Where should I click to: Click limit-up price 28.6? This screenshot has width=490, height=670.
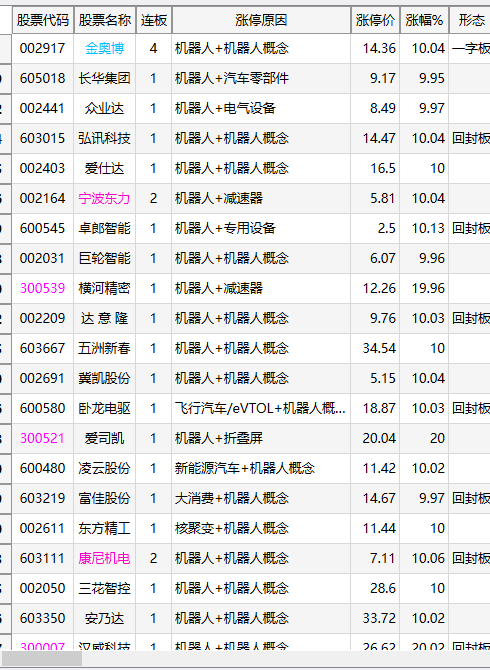coord(383,588)
